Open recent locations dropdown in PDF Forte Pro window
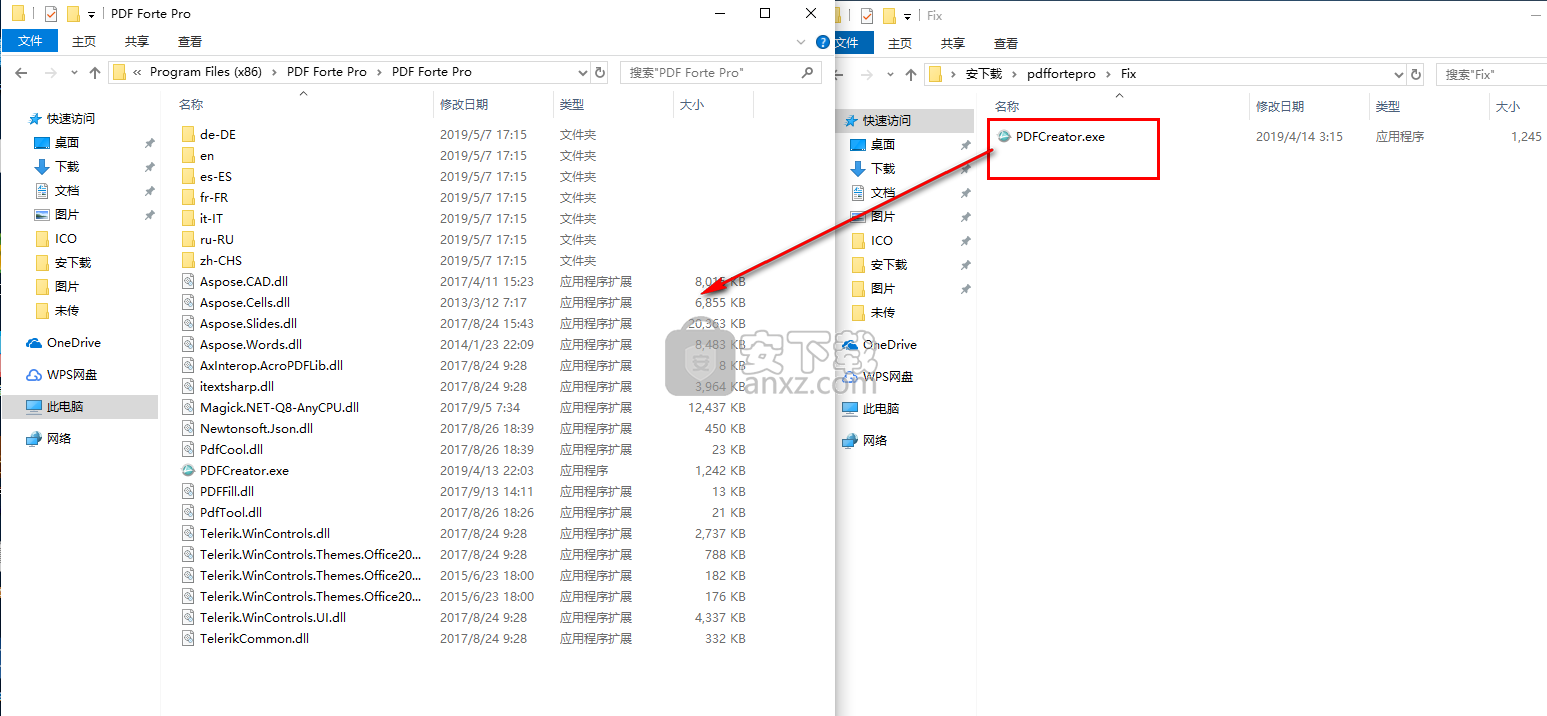 click(74, 72)
